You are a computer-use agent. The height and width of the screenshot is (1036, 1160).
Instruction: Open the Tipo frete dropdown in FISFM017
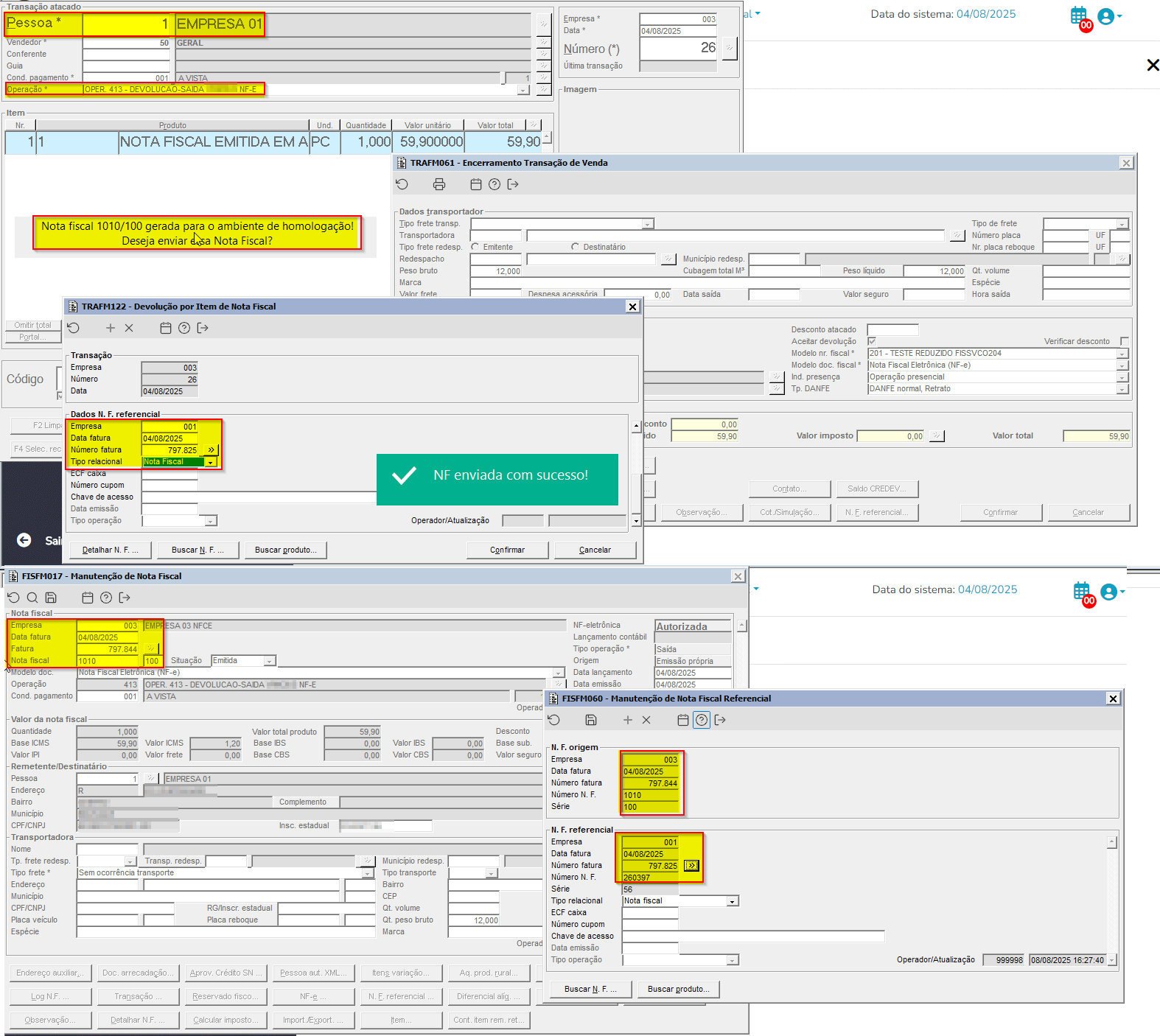point(368,873)
